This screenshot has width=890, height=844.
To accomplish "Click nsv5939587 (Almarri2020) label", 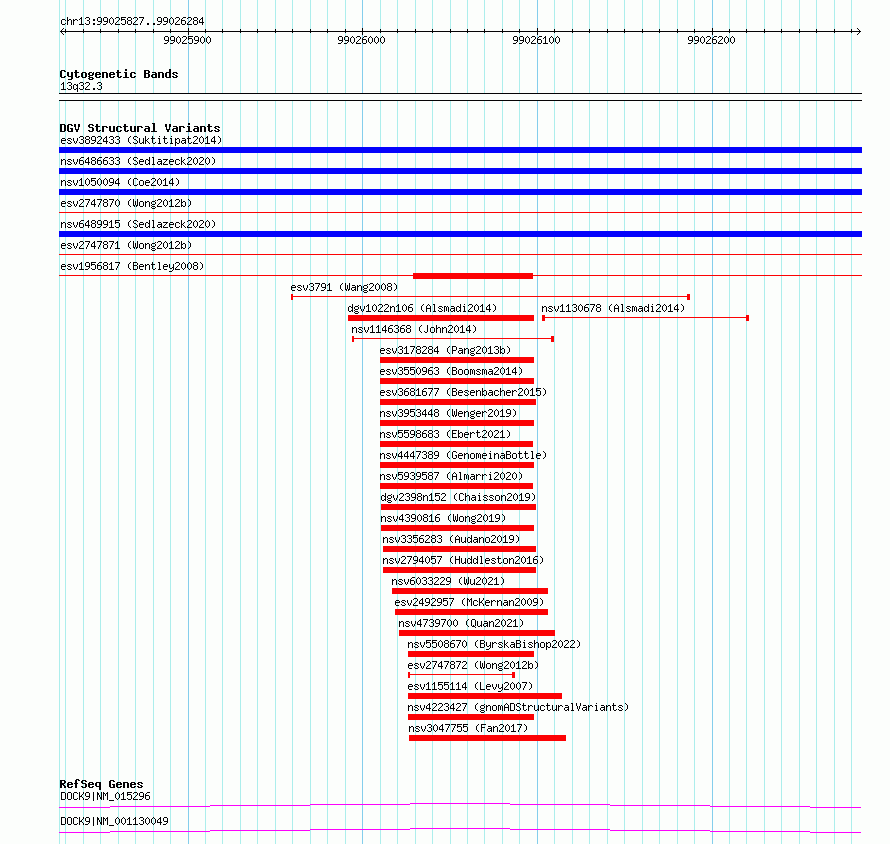I will tap(451, 476).
